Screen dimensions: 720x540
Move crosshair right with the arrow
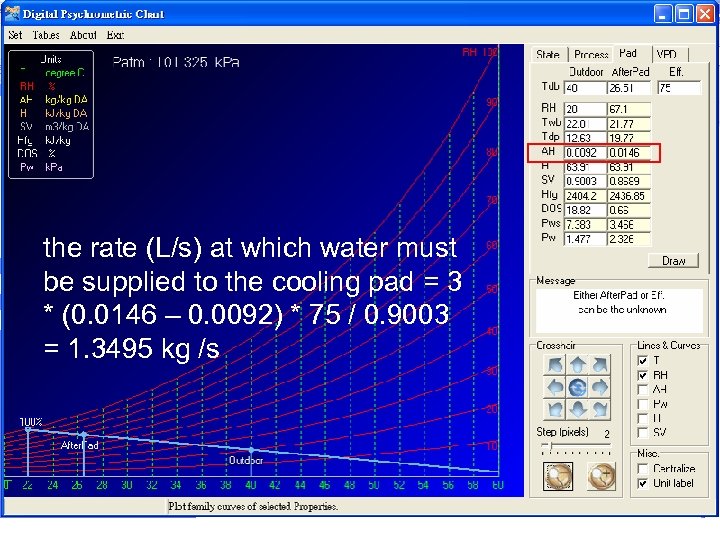point(600,388)
